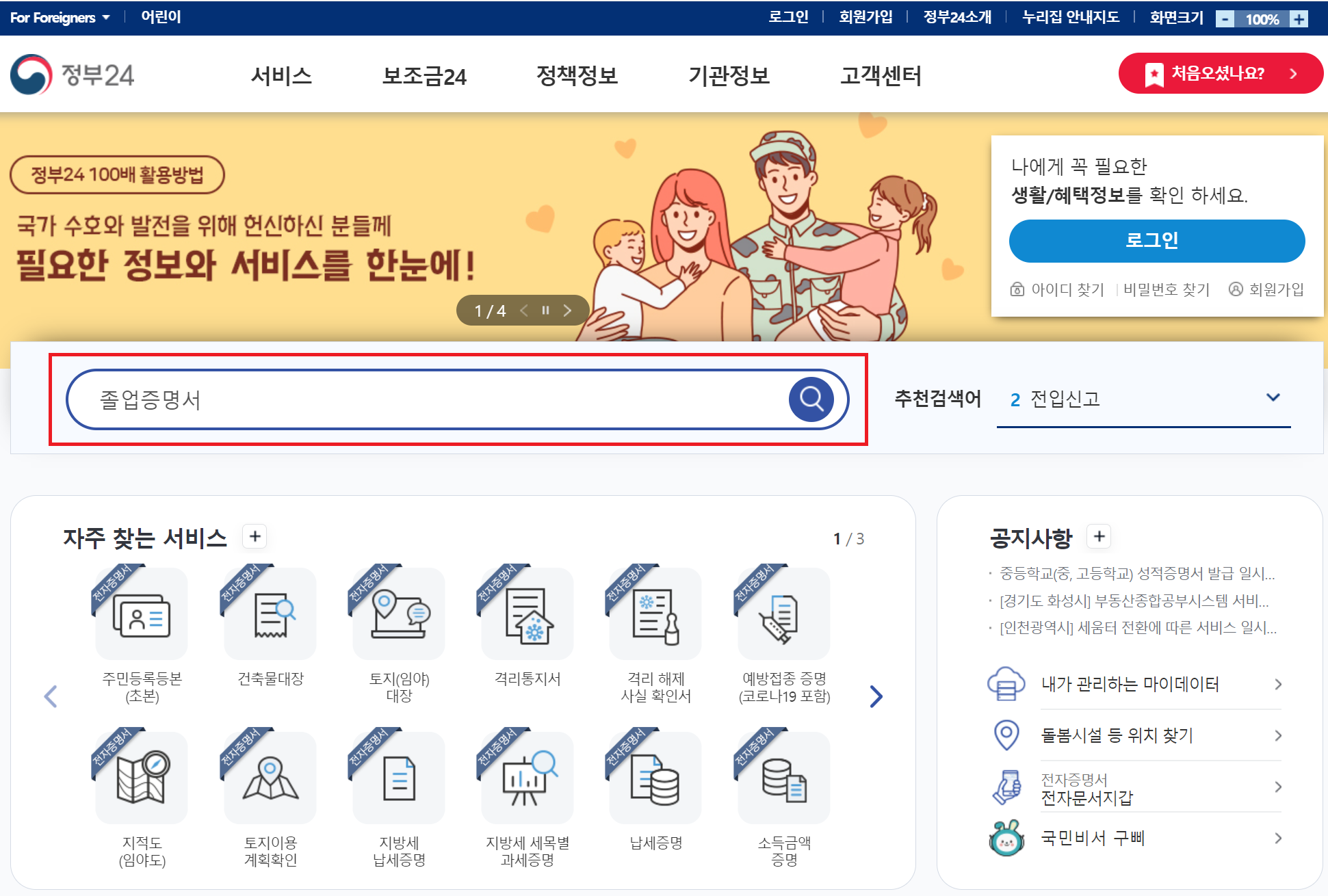Expand the 추천검색어 dropdown

[1273, 397]
